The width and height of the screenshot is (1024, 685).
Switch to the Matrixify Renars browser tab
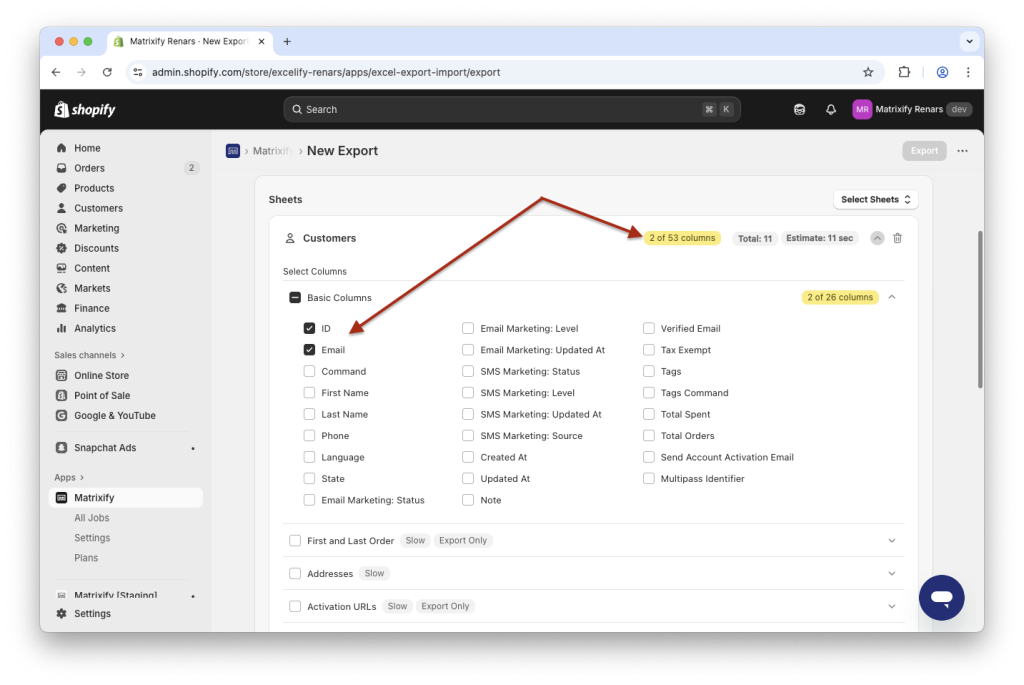pyautogui.click(x=190, y=41)
